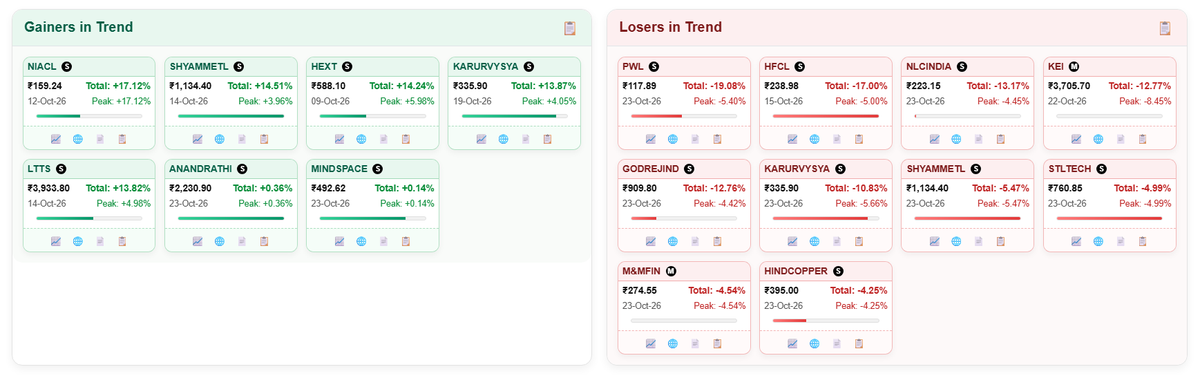Click the clipboard icon on Losers SHYAMMETL card
1200x378 pixels.
[x=1001, y=241]
